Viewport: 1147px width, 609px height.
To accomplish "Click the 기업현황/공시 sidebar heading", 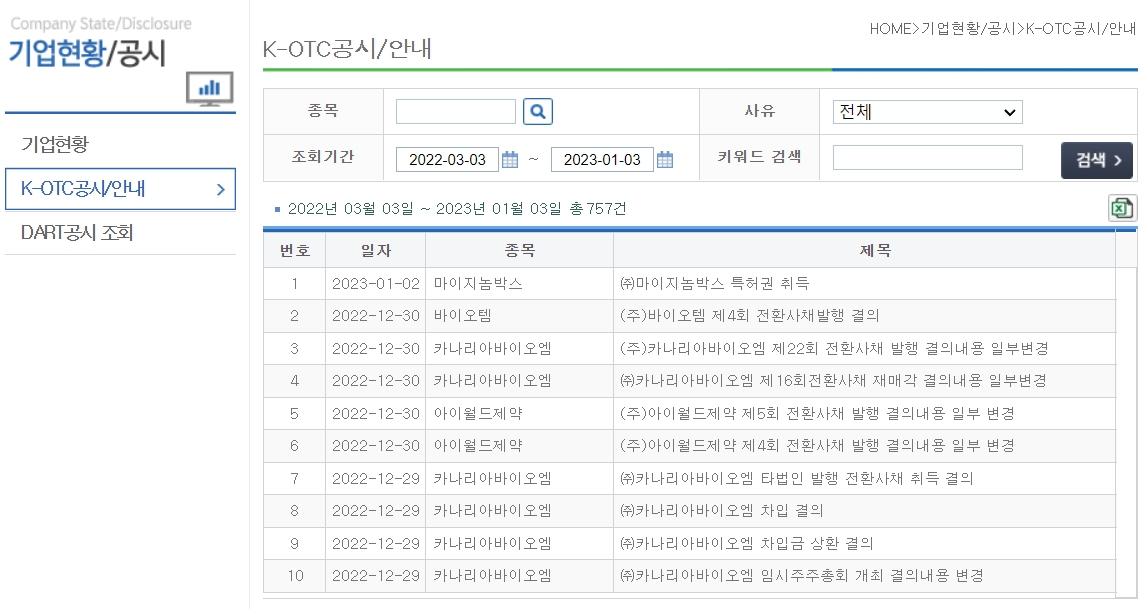I will (87, 53).
